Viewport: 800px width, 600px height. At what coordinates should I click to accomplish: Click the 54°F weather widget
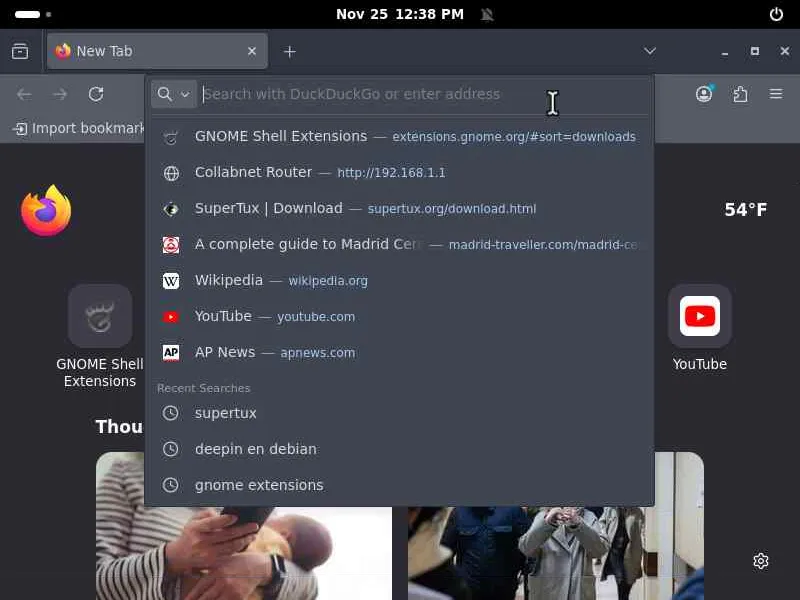pyautogui.click(x=745, y=210)
